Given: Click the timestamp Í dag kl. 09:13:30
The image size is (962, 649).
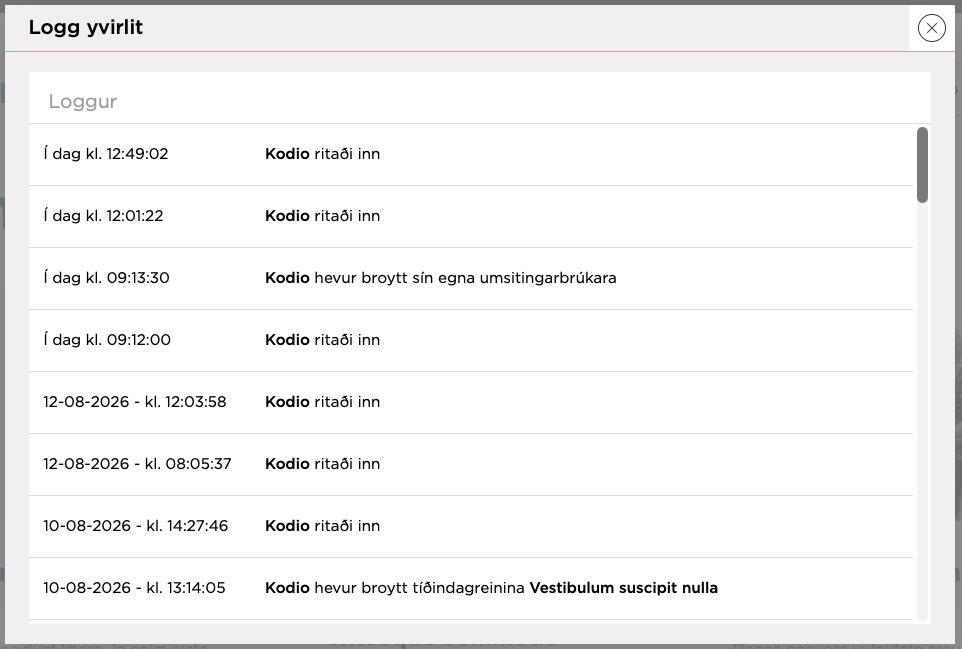Looking at the screenshot, I should click(x=106, y=278).
